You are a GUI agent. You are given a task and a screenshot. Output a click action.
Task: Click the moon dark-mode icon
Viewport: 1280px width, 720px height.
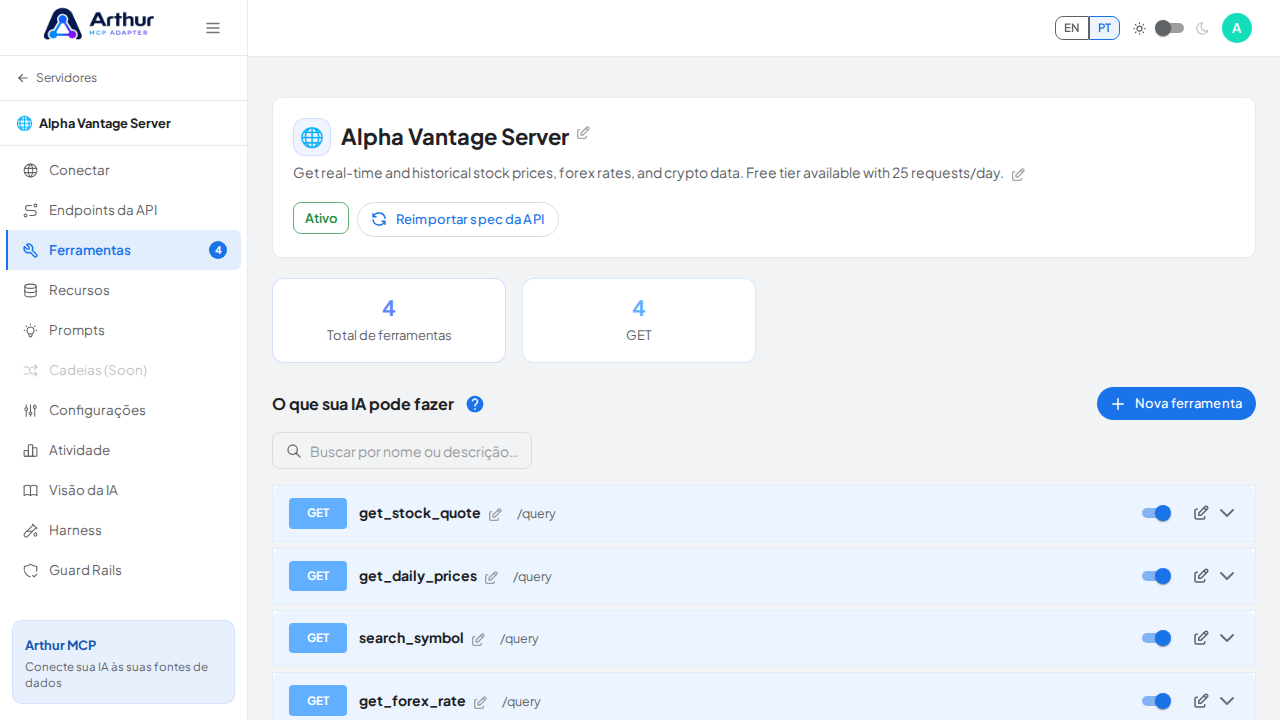pyautogui.click(x=1202, y=28)
